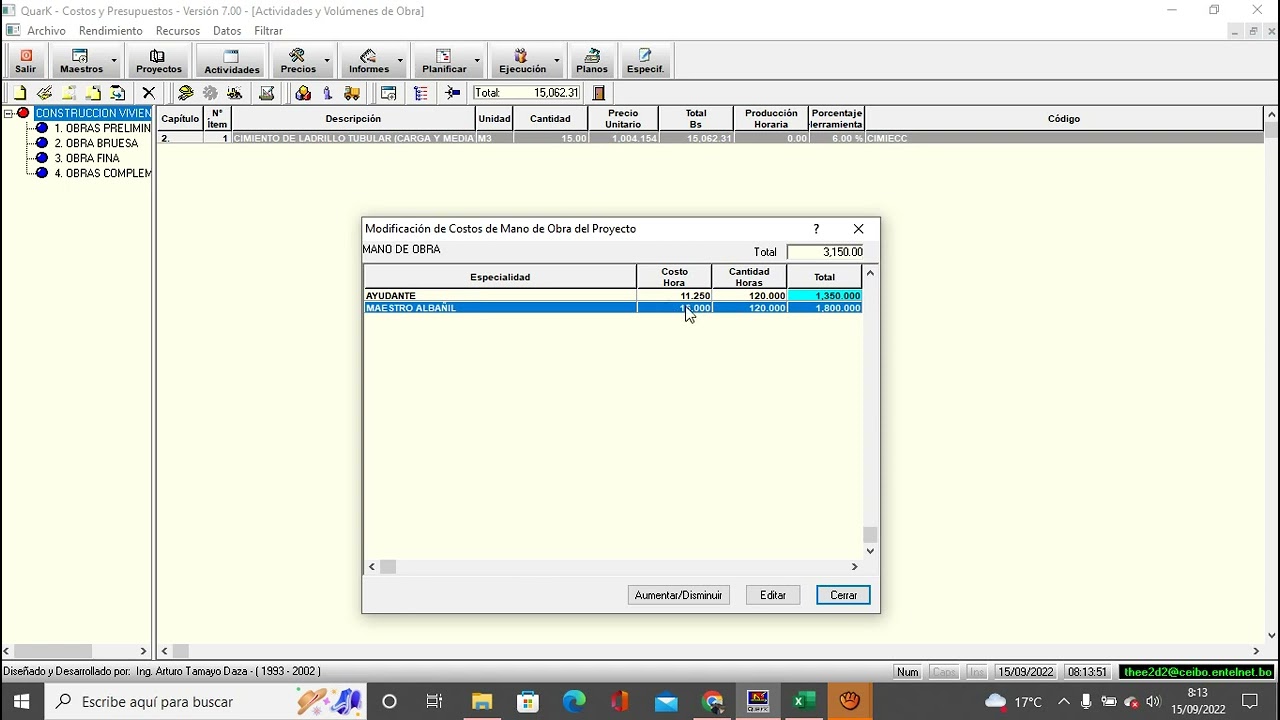Click the Total field showing 3,150.00
This screenshot has width=1280, height=720.
826,252
